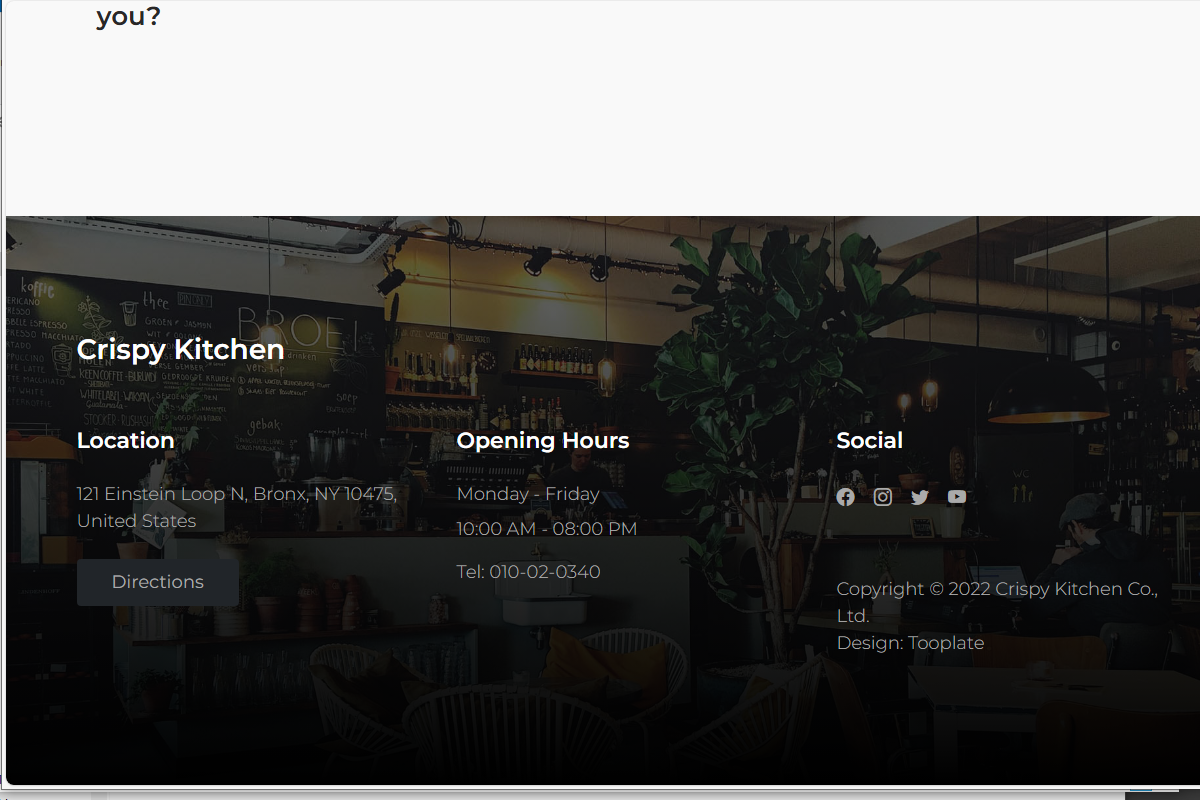This screenshot has width=1200, height=800.
Task: Click the Design: label in the footer
Action: click(x=870, y=643)
